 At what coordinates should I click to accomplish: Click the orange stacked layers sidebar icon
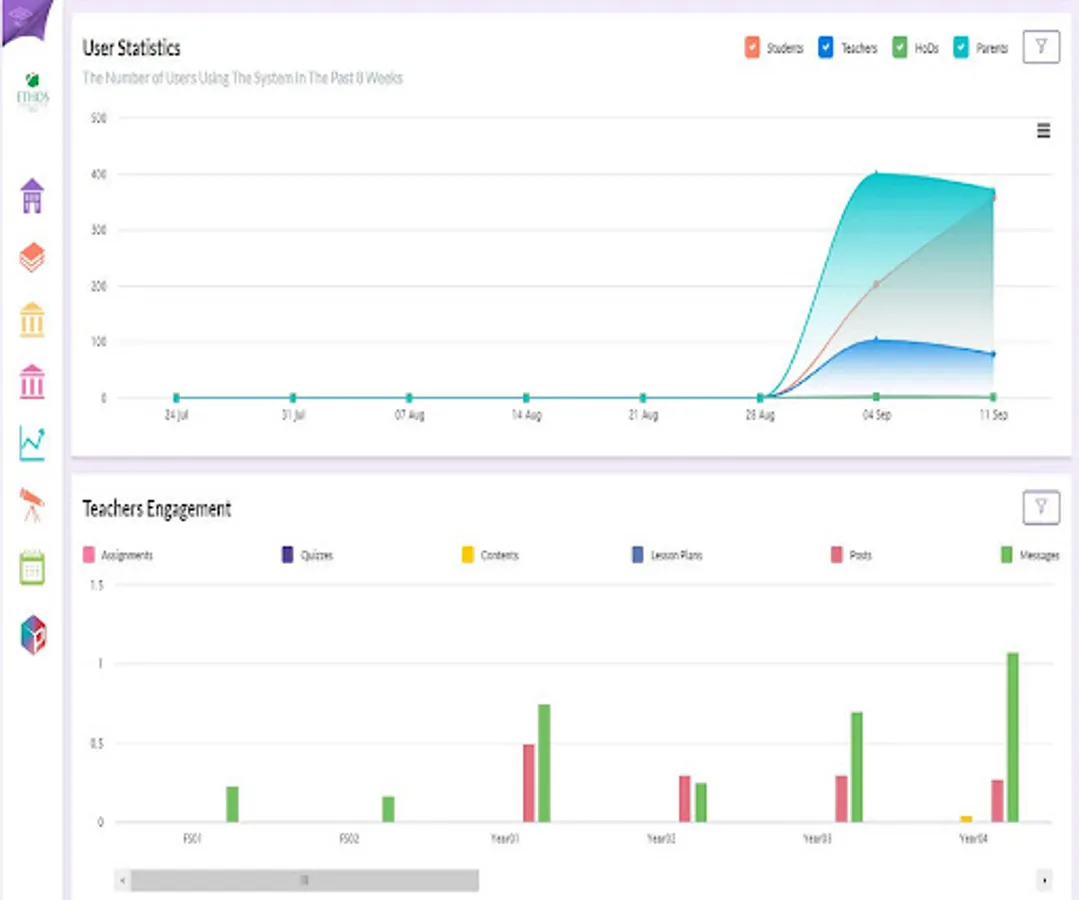click(x=32, y=257)
